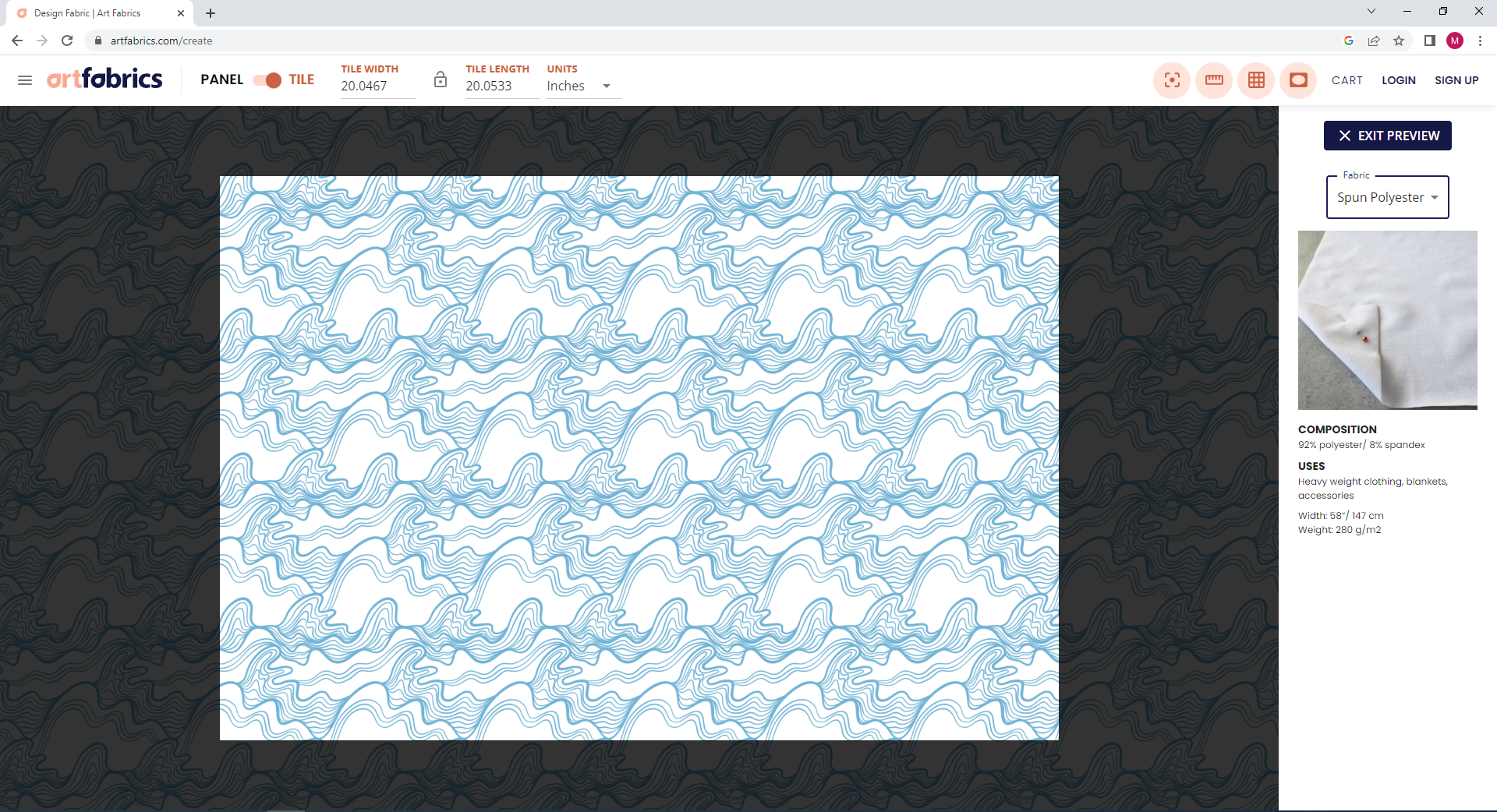Click the grid icon button
The image size is (1497, 812).
pos(1256,80)
